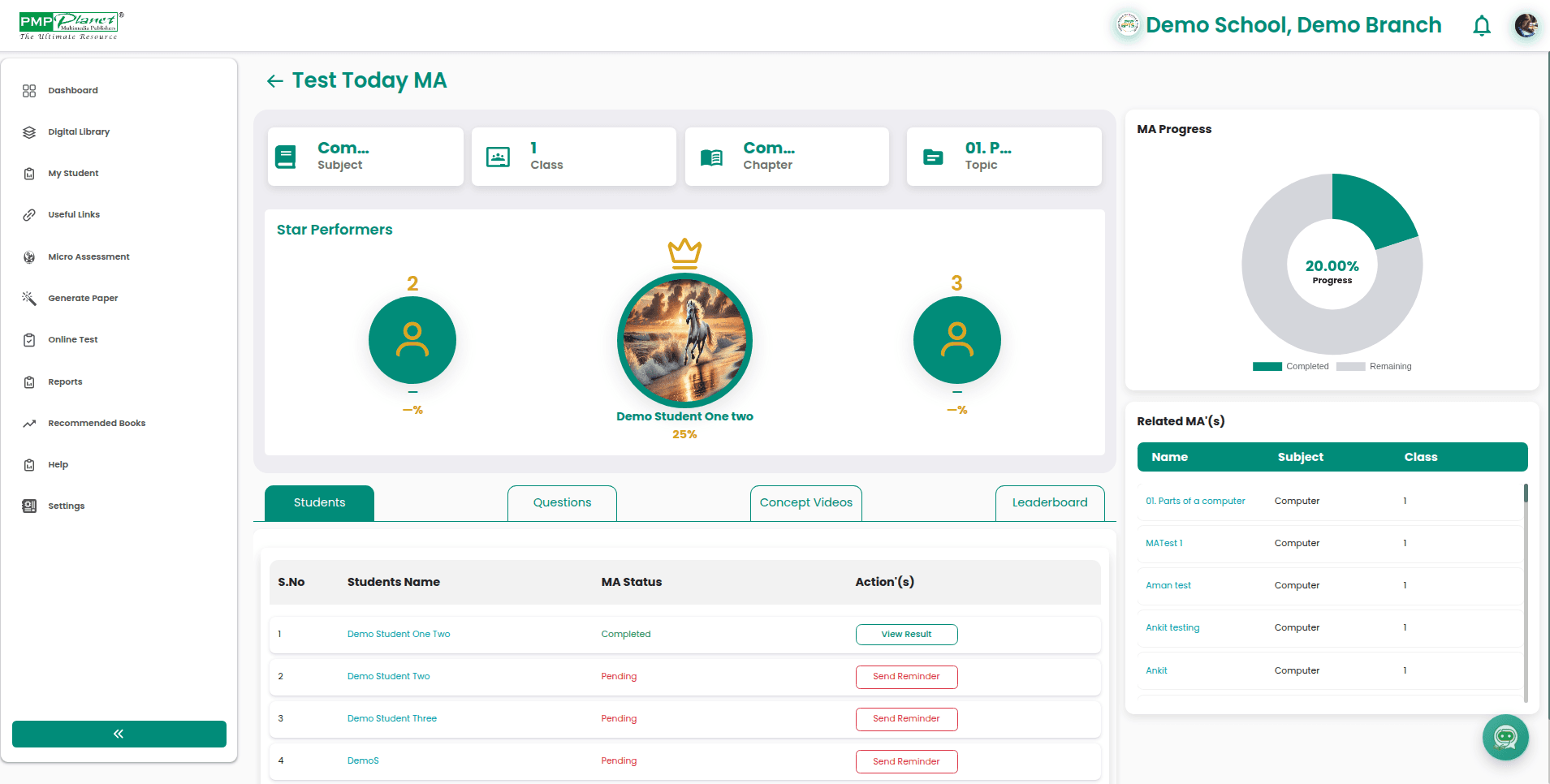Send Reminder to Demo Student Three
The height and width of the screenshot is (784, 1550).
click(907, 719)
